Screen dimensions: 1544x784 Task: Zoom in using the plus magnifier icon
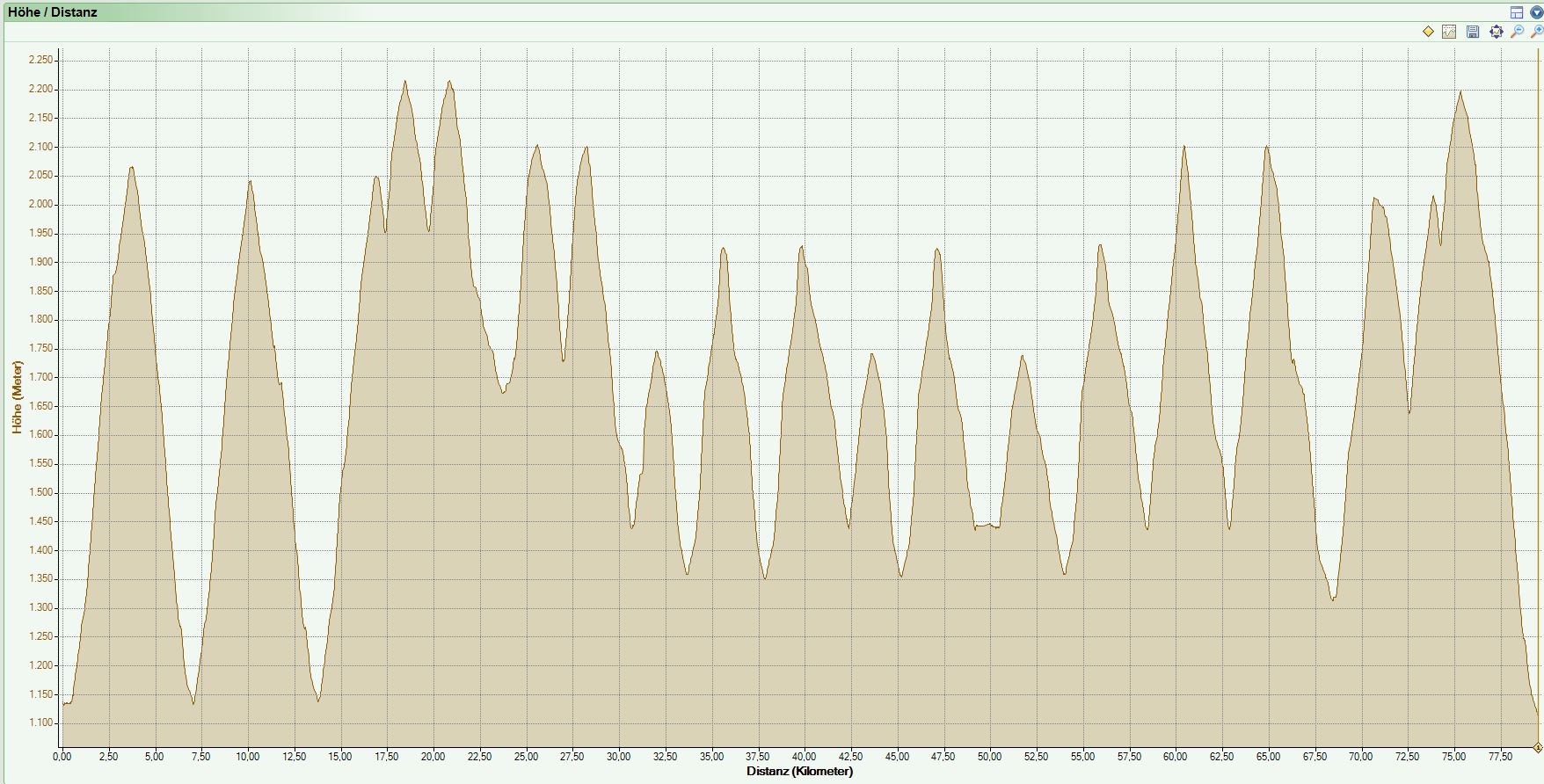point(1537,32)
